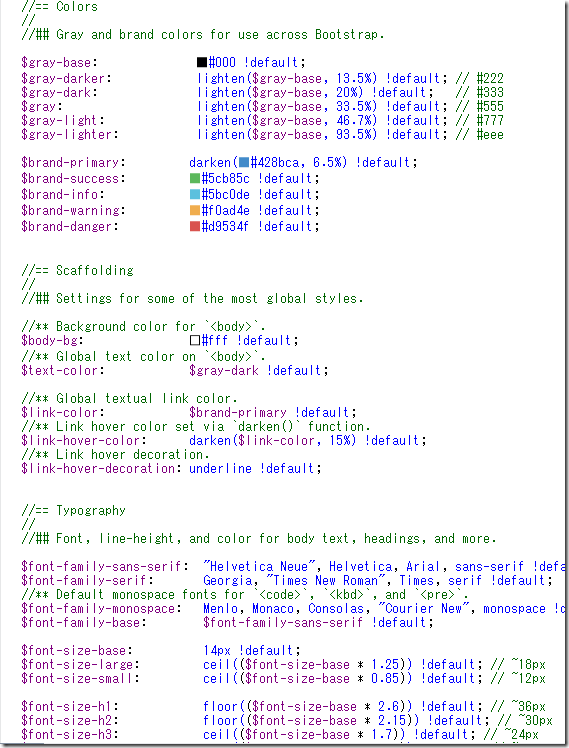This screenshot has height=748, width=569.
Task: Click the white swatch before #fff
Action: [x=195, y=340]
